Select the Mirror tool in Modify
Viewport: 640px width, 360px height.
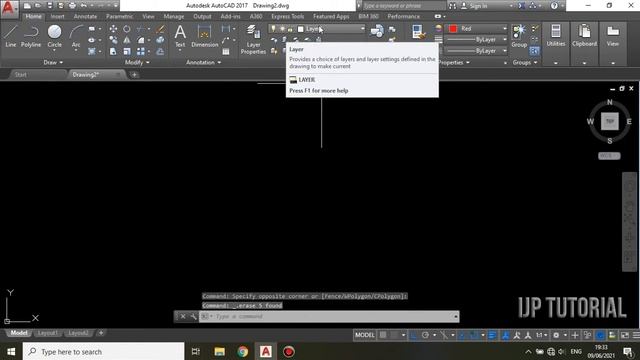click(127, 40)
